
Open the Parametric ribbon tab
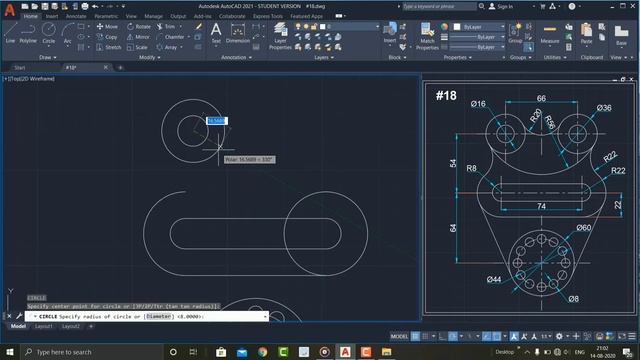click(106, 16)
